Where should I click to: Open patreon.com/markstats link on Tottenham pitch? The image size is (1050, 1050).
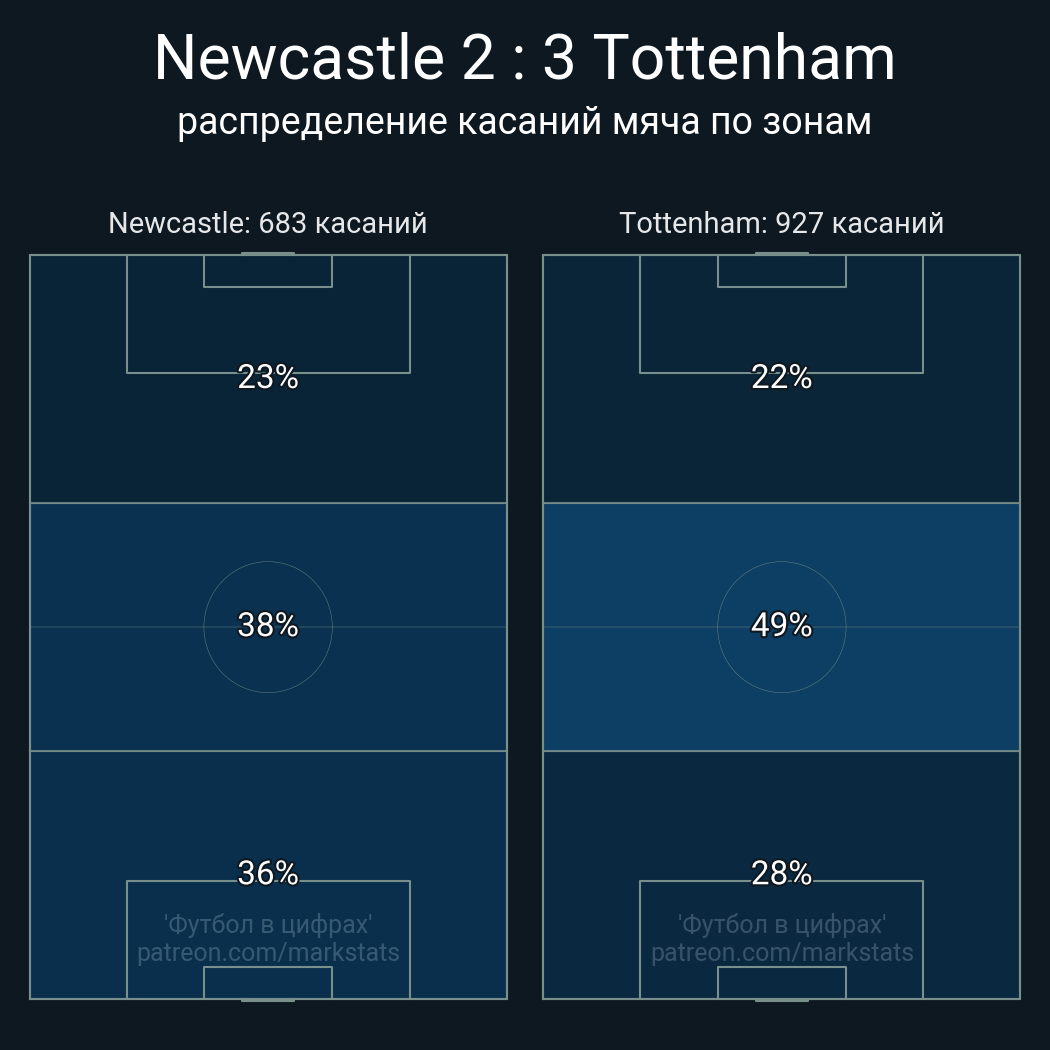click(x=781, y=953)
